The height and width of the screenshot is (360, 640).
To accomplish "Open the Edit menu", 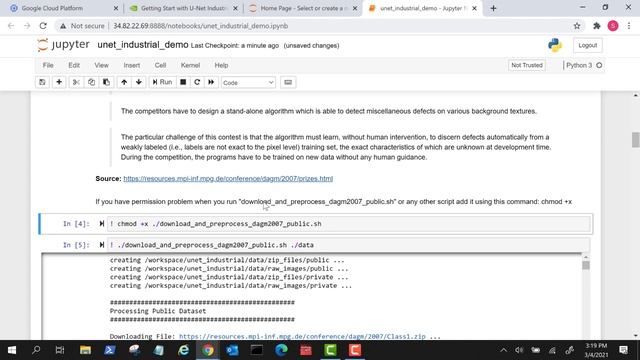I will [x=74, y=65].
